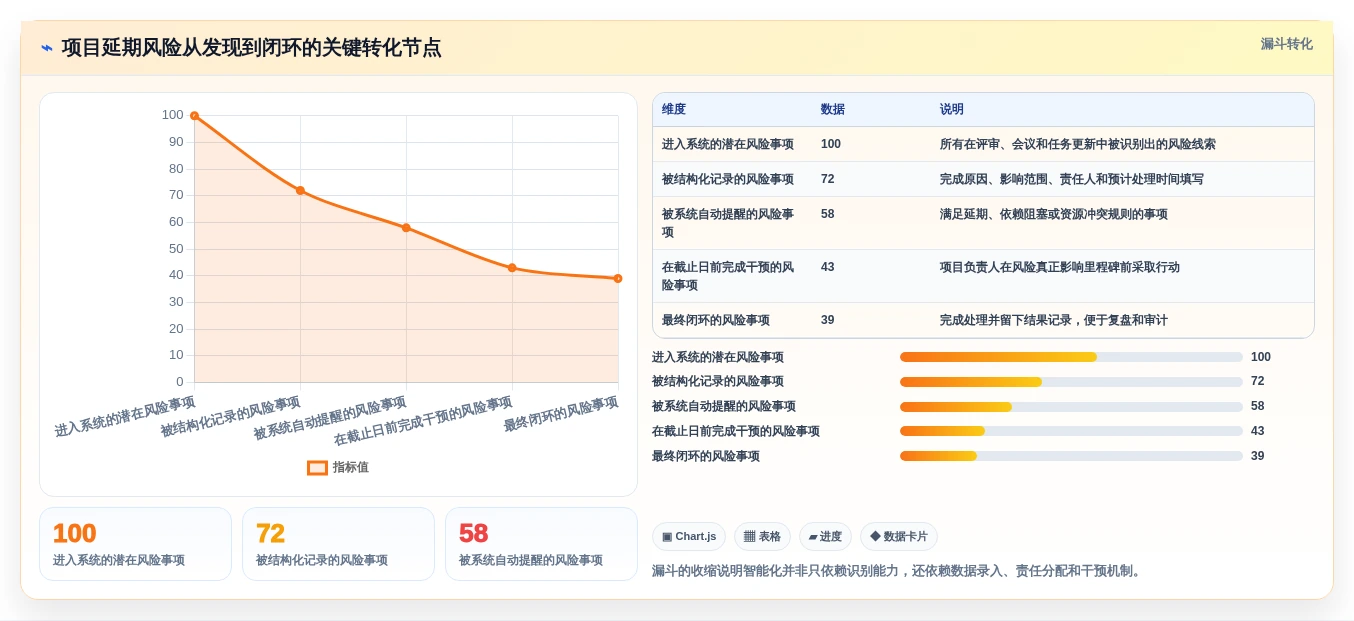Click the table value 39
The height and width of the screenshot is (621, 1354).
[828, 320]
